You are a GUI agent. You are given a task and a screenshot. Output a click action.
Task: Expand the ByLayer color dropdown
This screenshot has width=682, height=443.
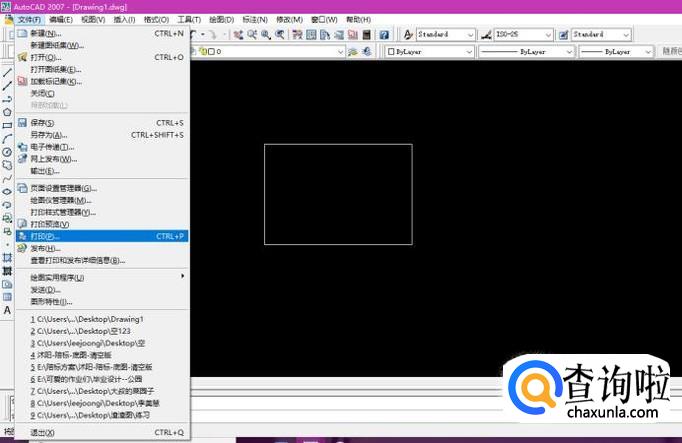tap(470, 51)
